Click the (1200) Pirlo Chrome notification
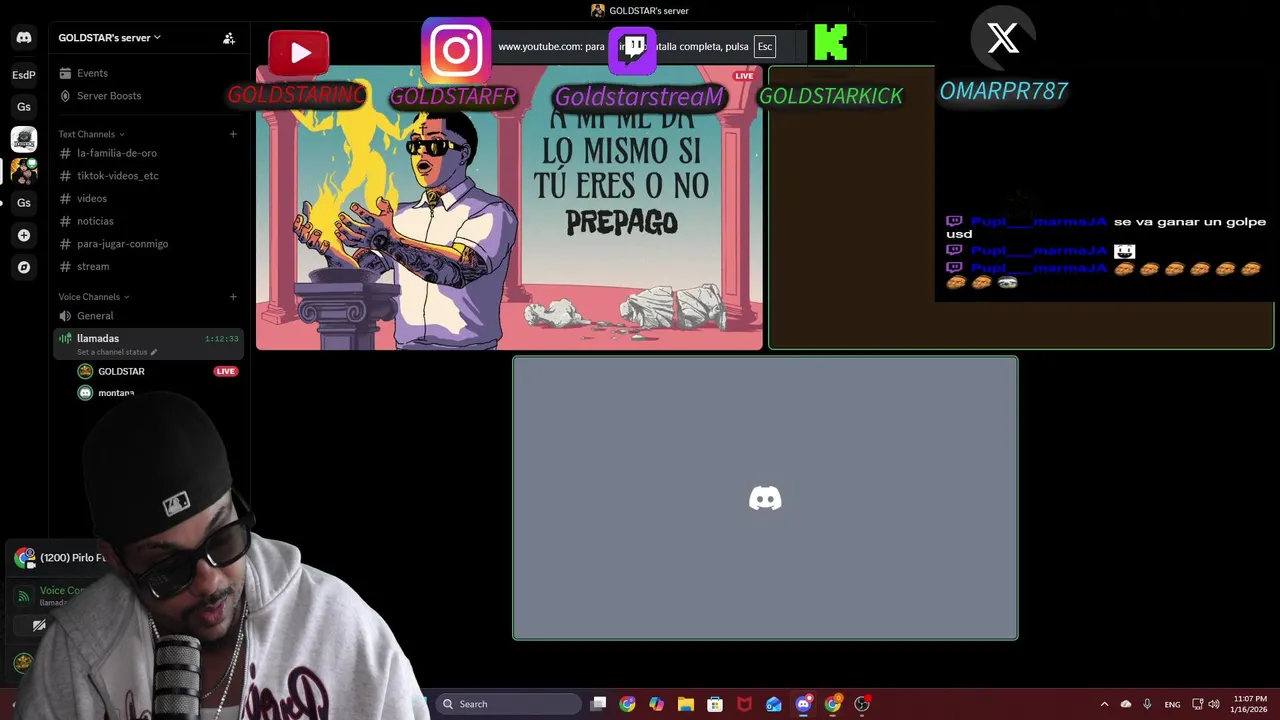 [x=60, y=558]
